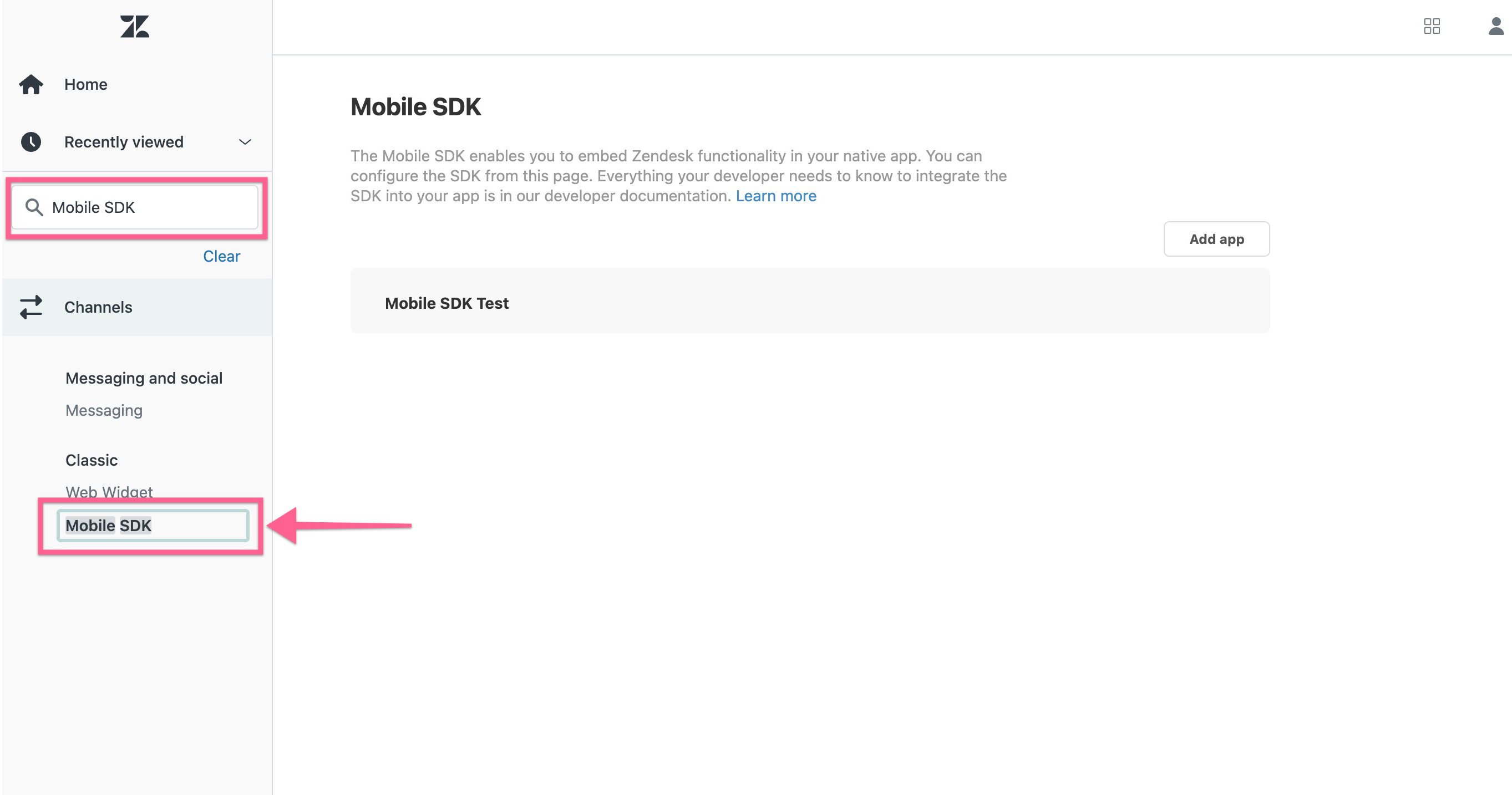Image resolution: width=1512 pixels, height=795 pixels.
Task: Open the Learn more documentation link
Action: 776,196
